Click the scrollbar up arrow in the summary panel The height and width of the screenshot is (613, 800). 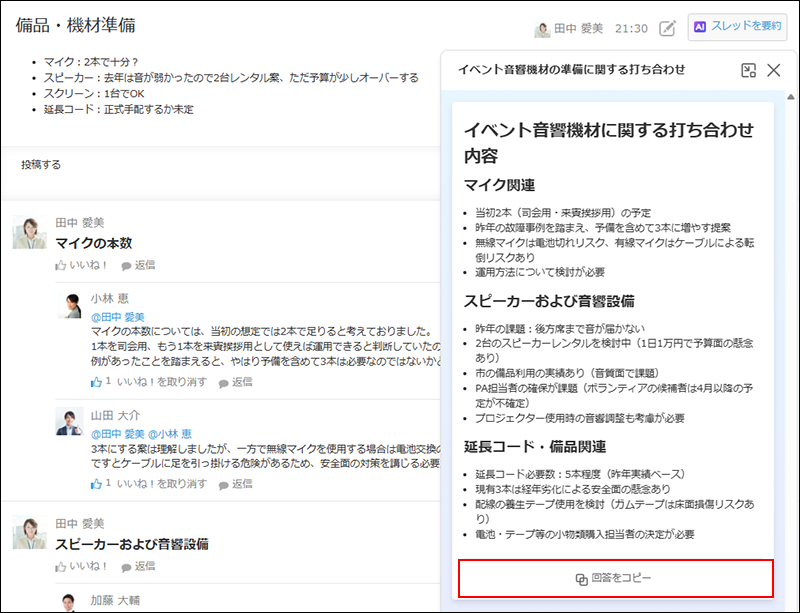(791, 97)
